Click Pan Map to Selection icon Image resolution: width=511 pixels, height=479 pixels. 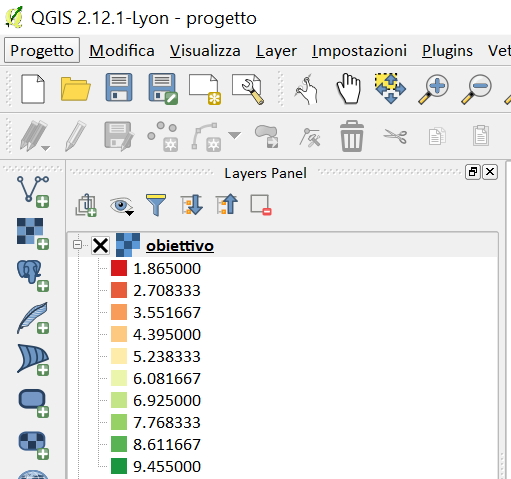[390, 88]
